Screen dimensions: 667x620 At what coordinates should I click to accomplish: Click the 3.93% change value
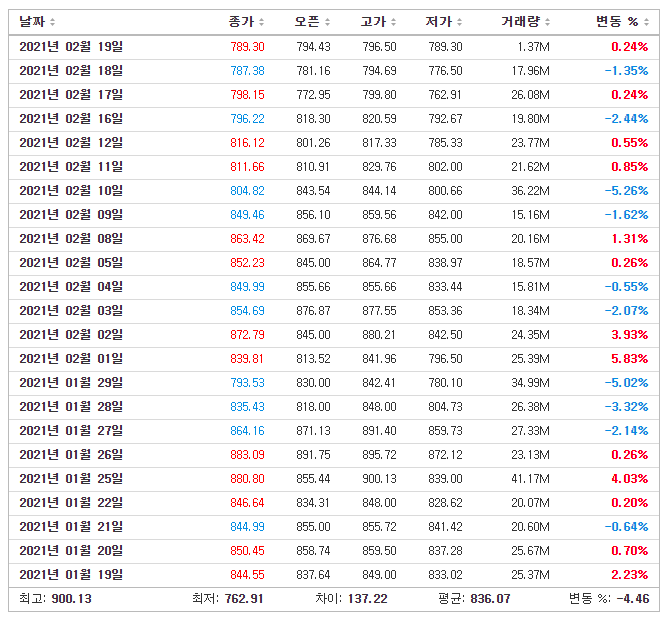[630, 335]
